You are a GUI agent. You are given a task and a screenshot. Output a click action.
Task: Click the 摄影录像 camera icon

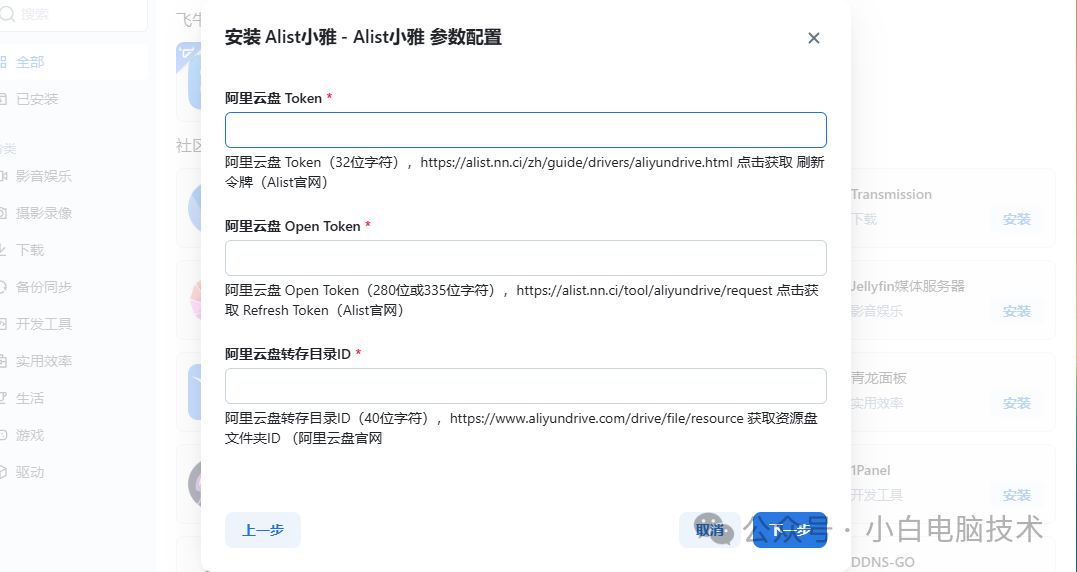pyautogui.click(x=2, y=214)
